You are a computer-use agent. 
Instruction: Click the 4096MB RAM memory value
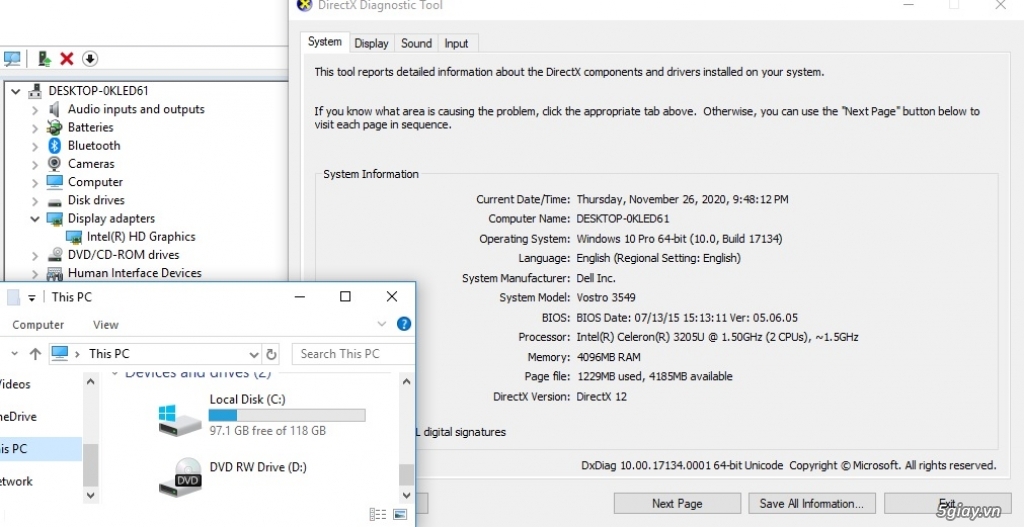click(x=609, y=357)
